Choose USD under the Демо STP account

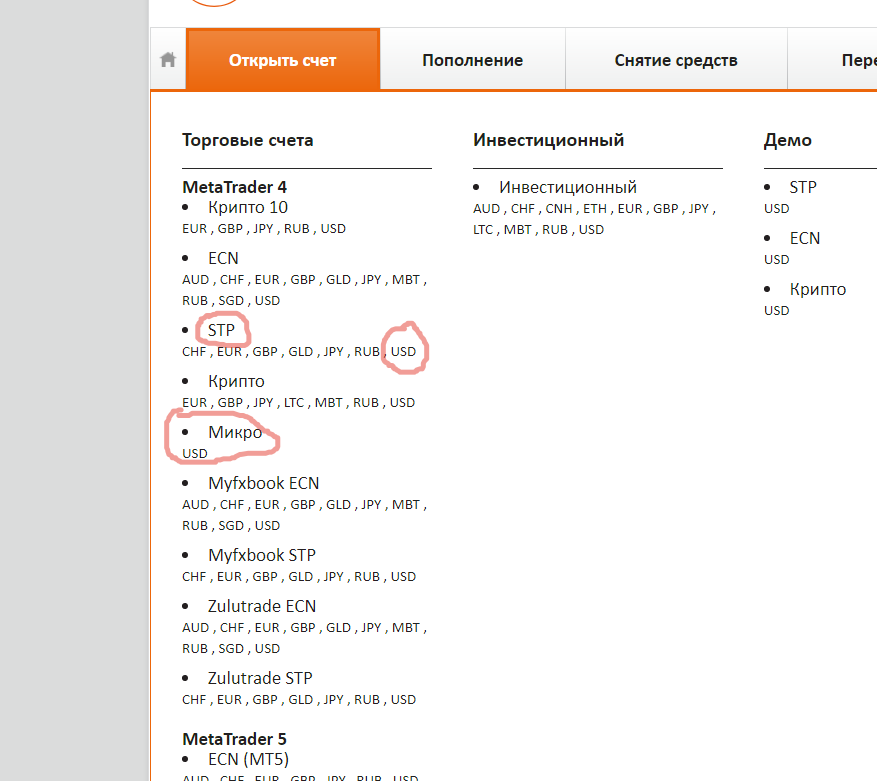776,209
